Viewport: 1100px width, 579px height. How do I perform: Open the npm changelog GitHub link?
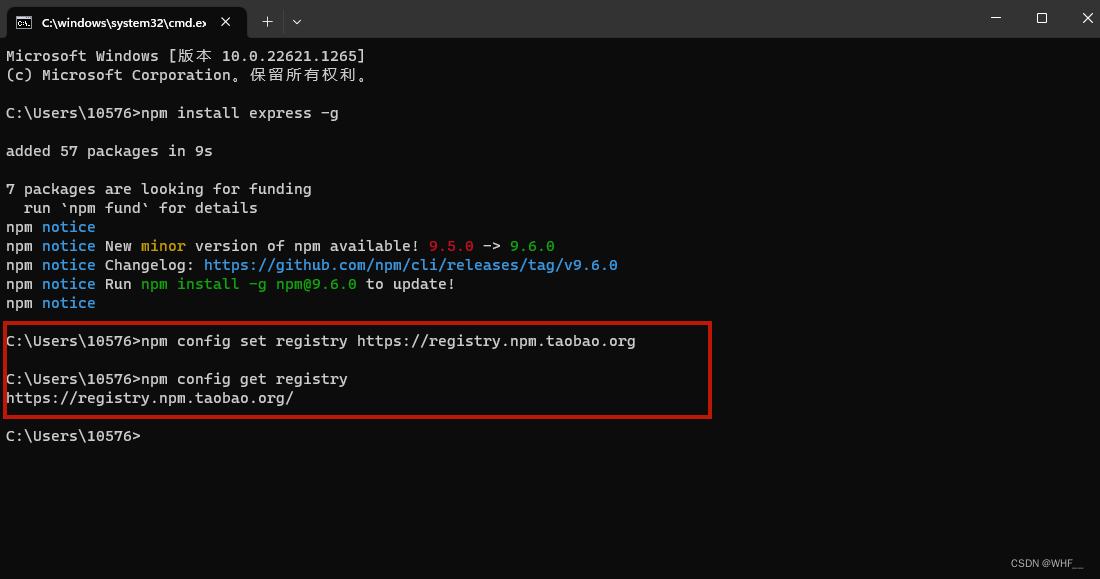tap(410, 265)
